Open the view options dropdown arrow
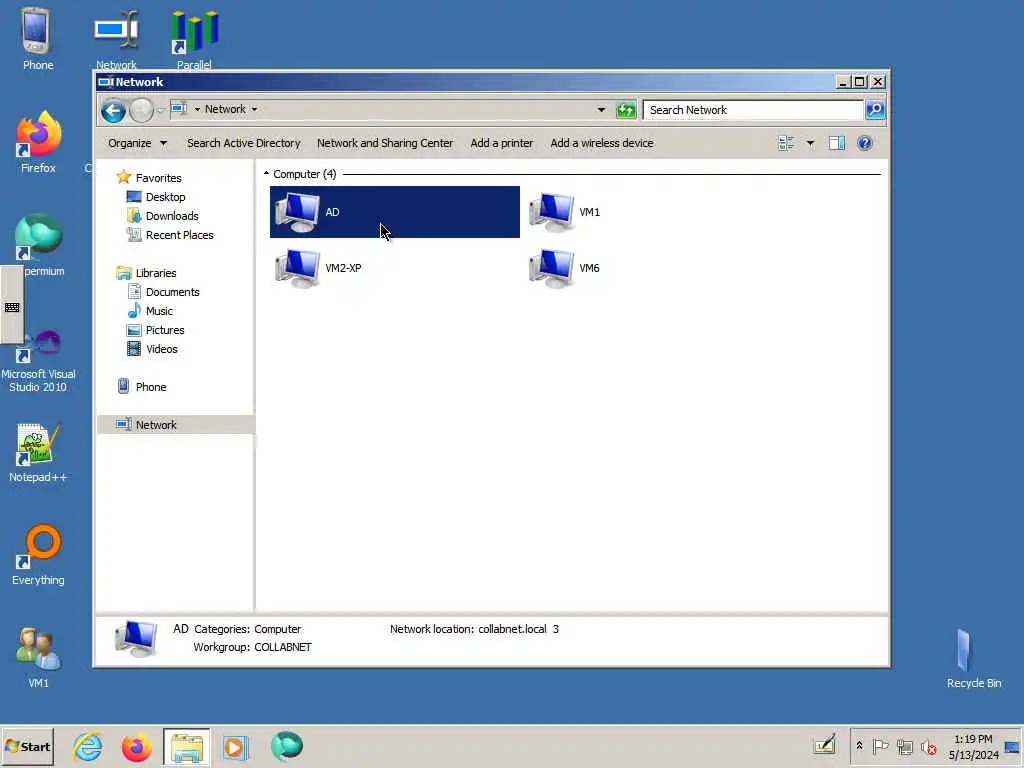This screenshot has height=768, width=1024. [810, 143]
